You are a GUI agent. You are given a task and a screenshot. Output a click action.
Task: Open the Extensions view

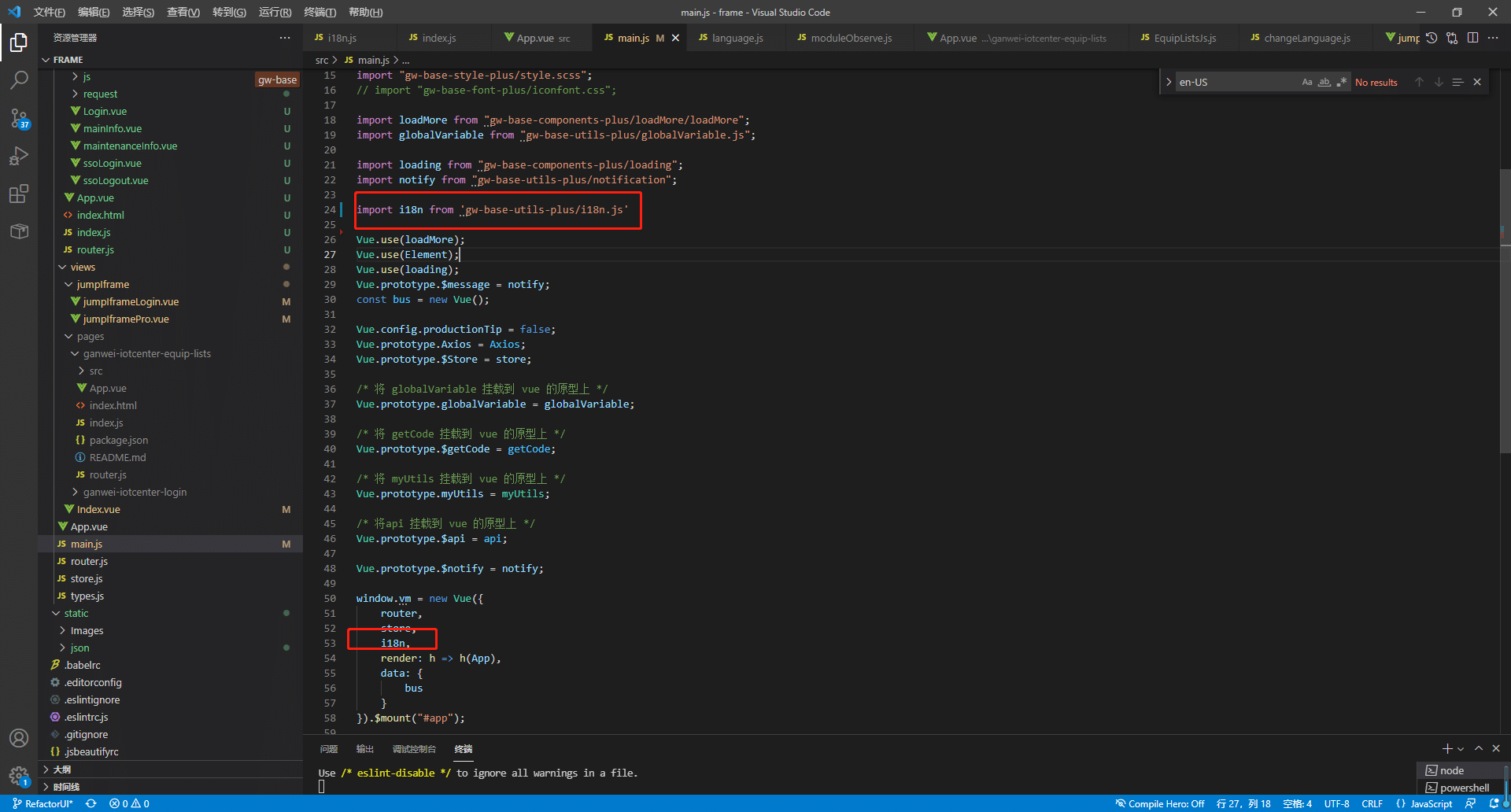pos(19,194)
